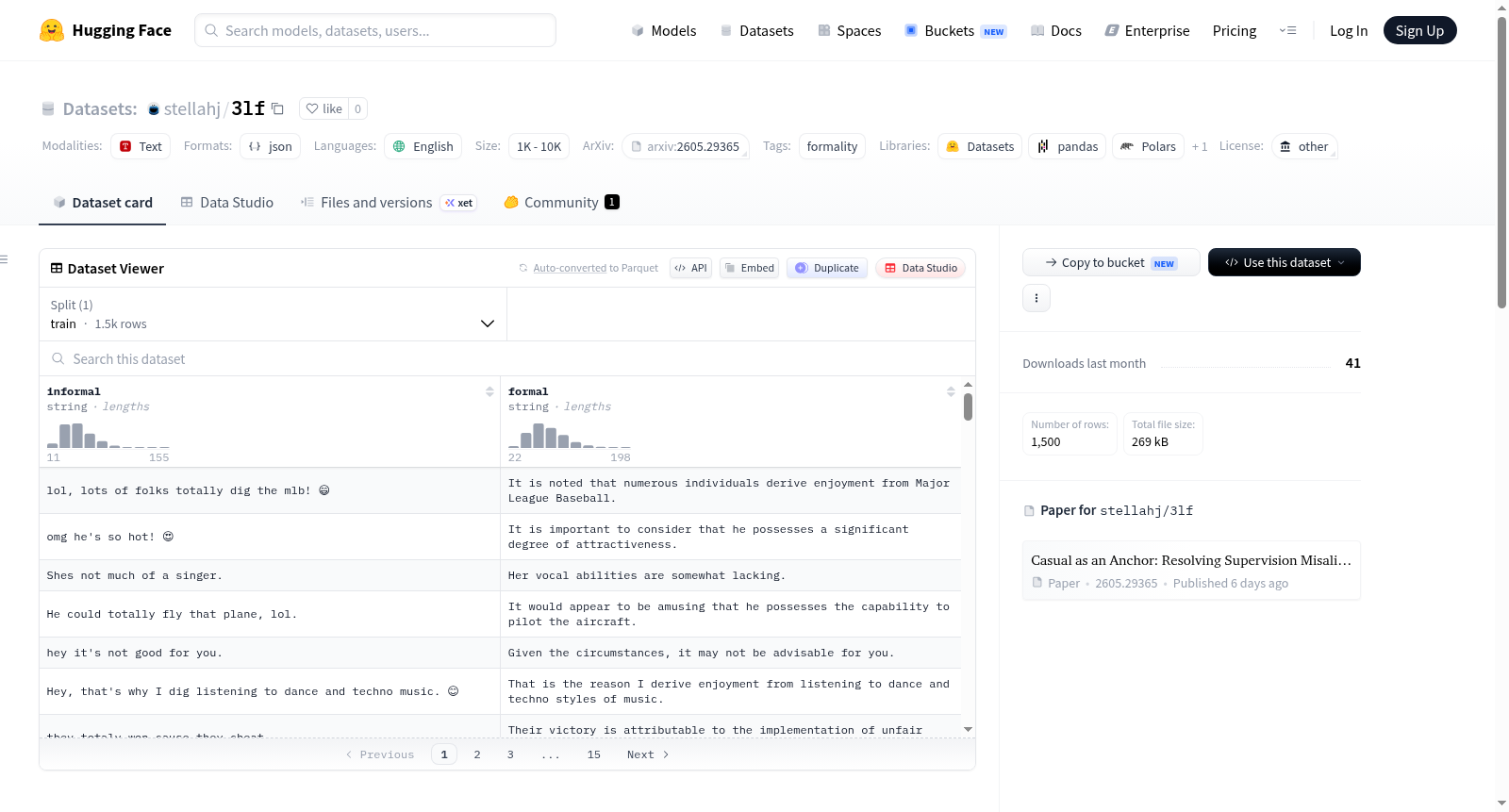
Task: Switch to the Data Studio tab
Action: [227, 202]
